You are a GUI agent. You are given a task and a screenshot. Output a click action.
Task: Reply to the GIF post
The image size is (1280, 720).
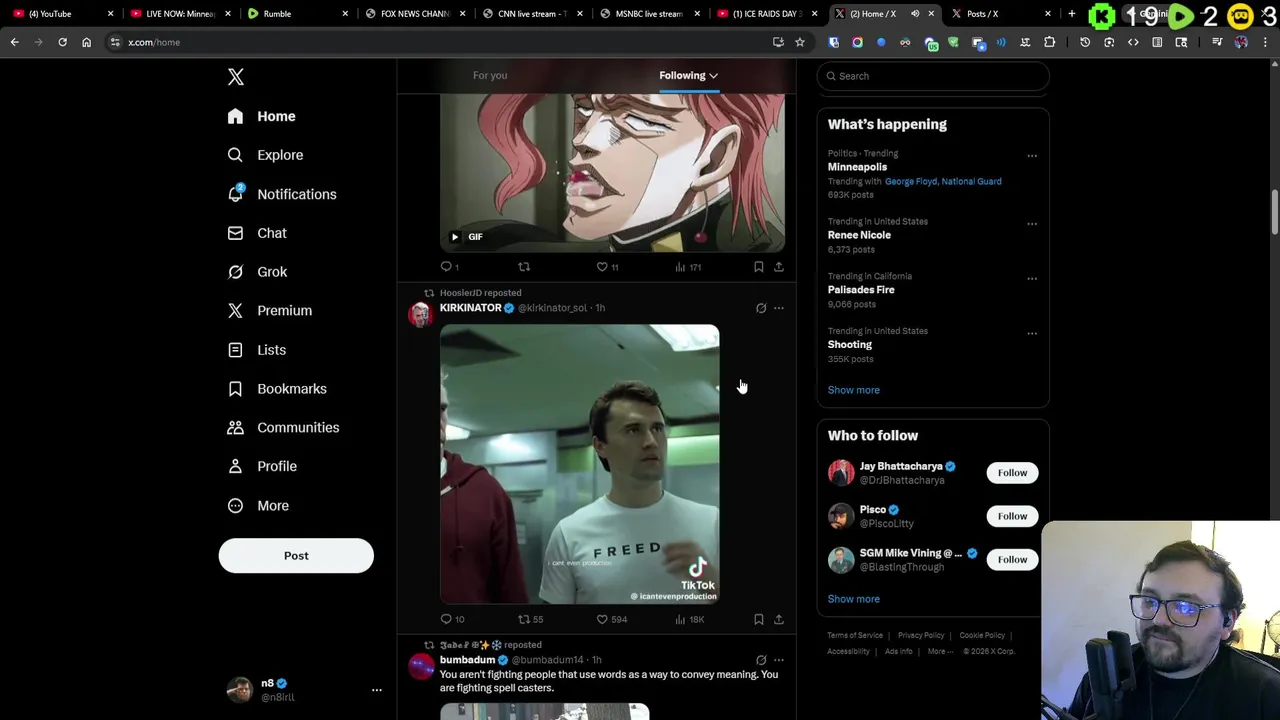[x=449, y=267]
